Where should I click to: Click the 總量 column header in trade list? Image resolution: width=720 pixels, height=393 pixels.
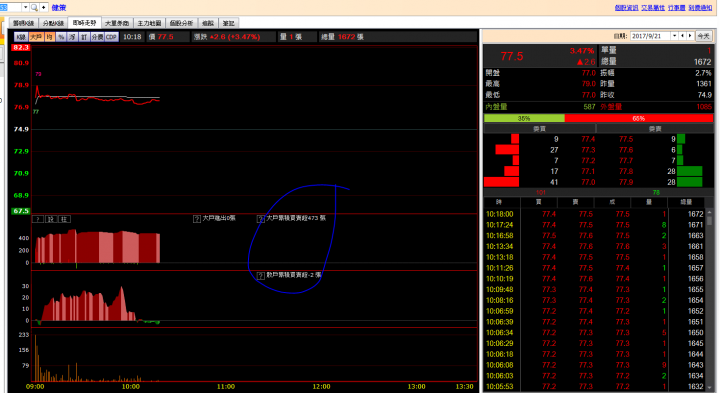(686, 202)
